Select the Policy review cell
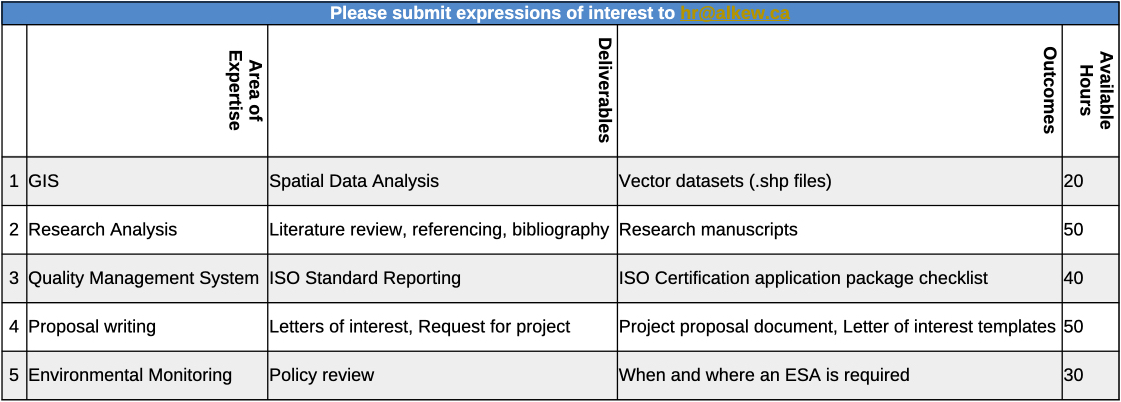Viewport: 1121px width, 402px height. pos(443,375)
